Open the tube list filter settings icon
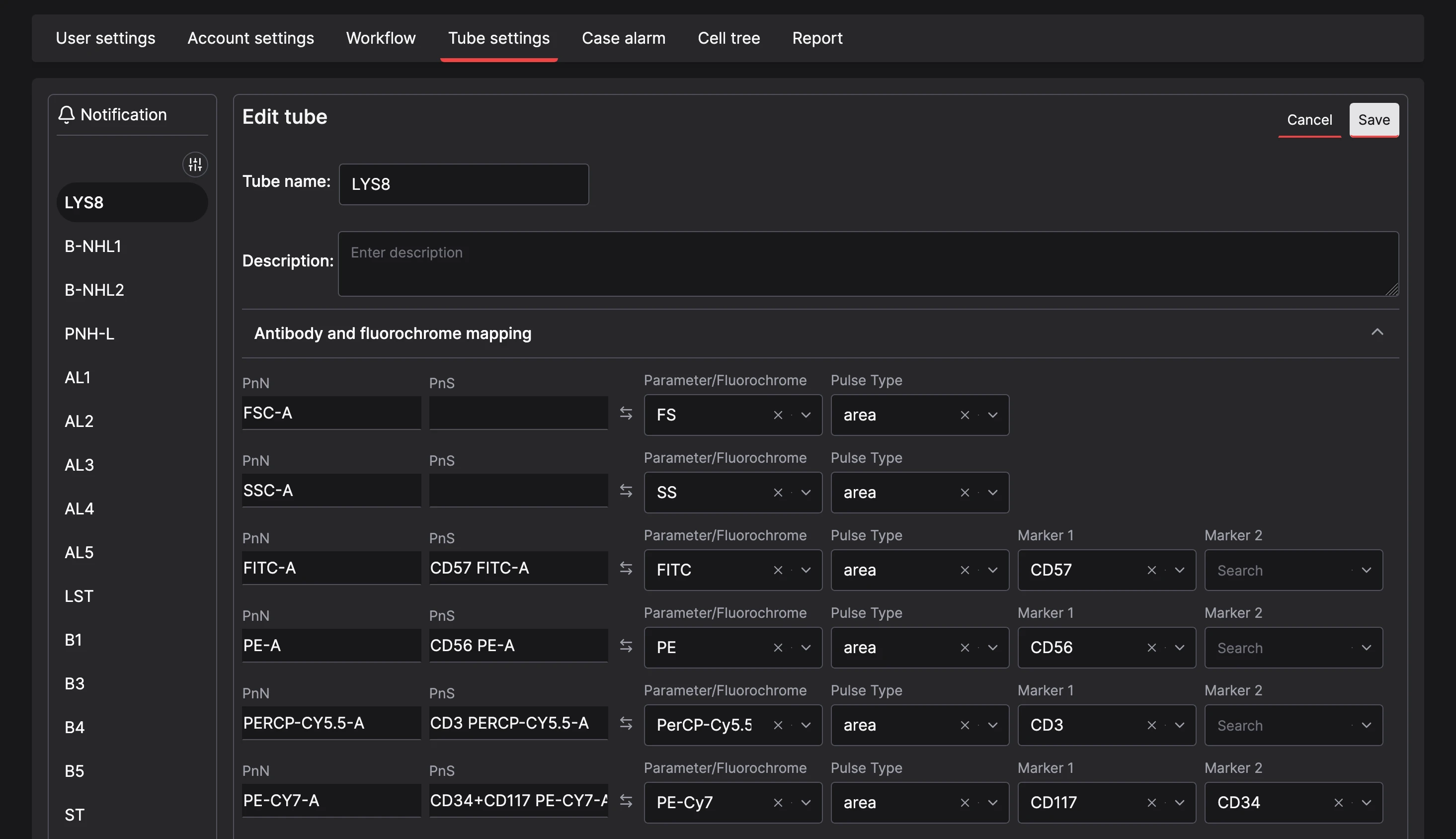 tap(195, 164)
